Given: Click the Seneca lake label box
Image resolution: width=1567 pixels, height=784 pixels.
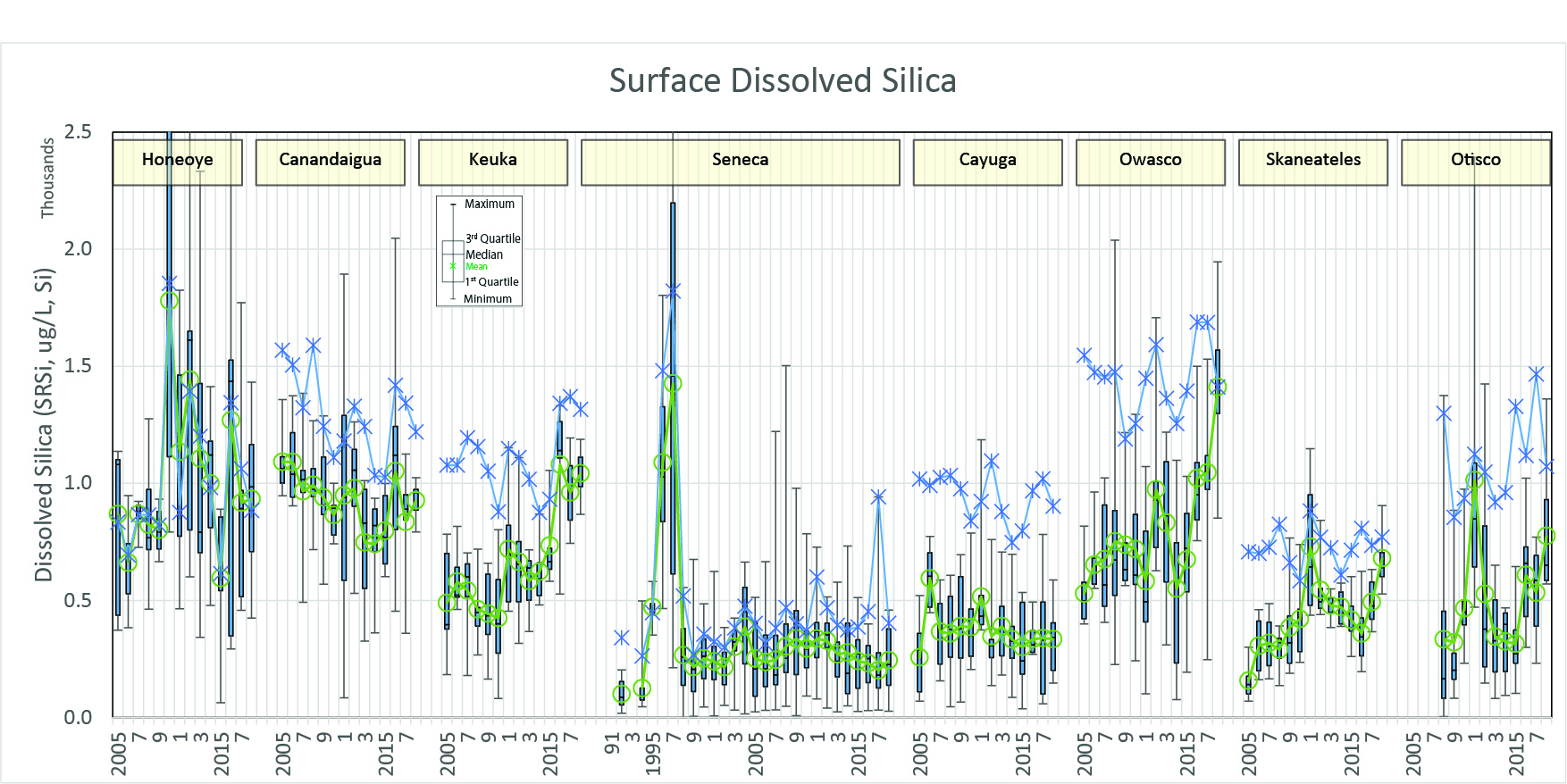Looking at the screenshot, I should 740,162.
